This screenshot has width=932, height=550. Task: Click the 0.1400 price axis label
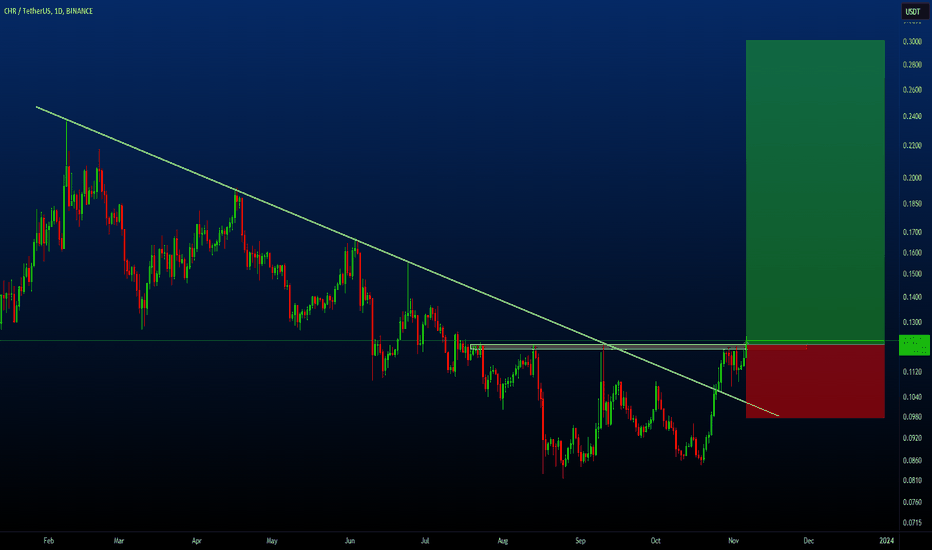pyautogui.click(x=912, y=297)
